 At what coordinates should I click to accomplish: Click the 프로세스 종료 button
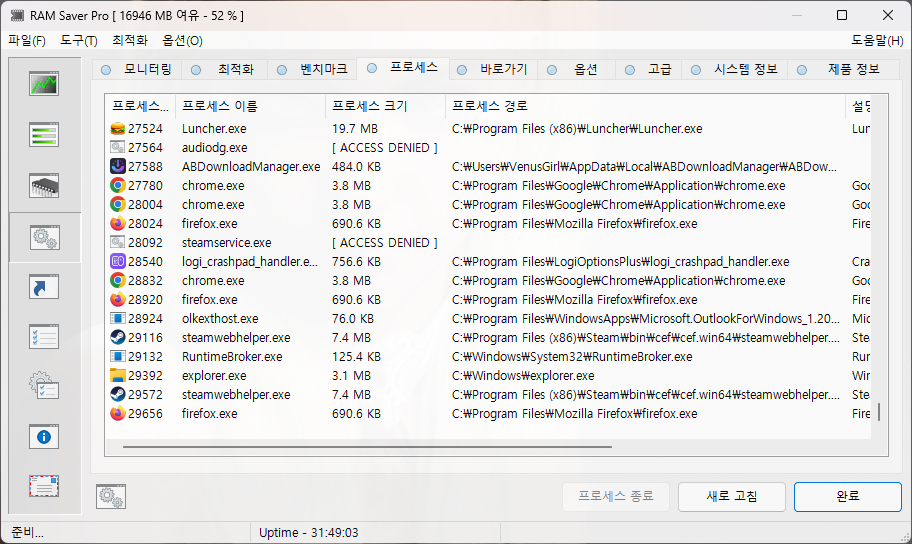tap(615, 496)
